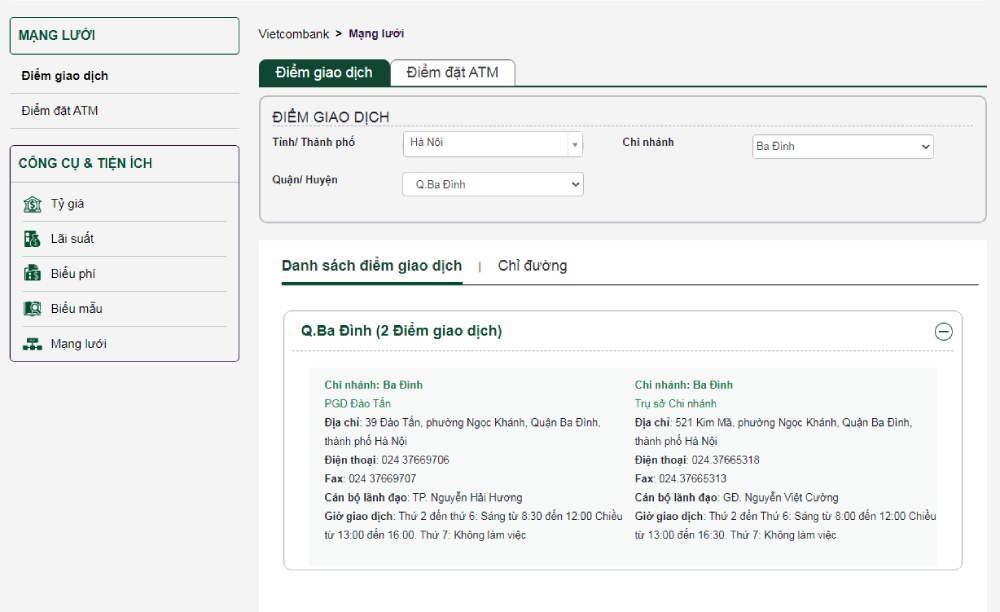The image size is (1000, 612).
Task: Switch to the Chỉ đường directions tab
Action: coord(532,266)
